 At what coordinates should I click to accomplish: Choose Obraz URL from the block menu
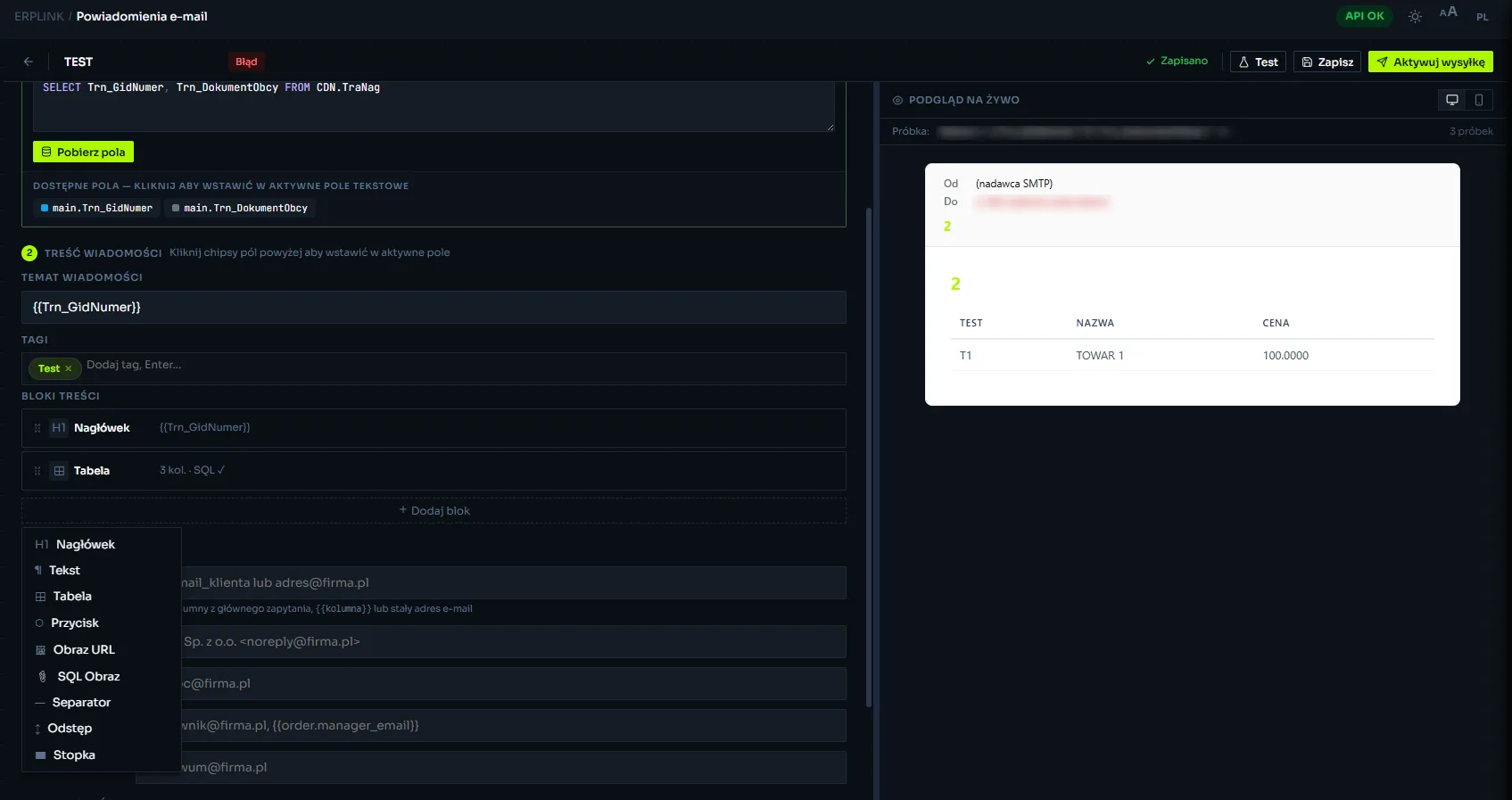pos(102,649)
